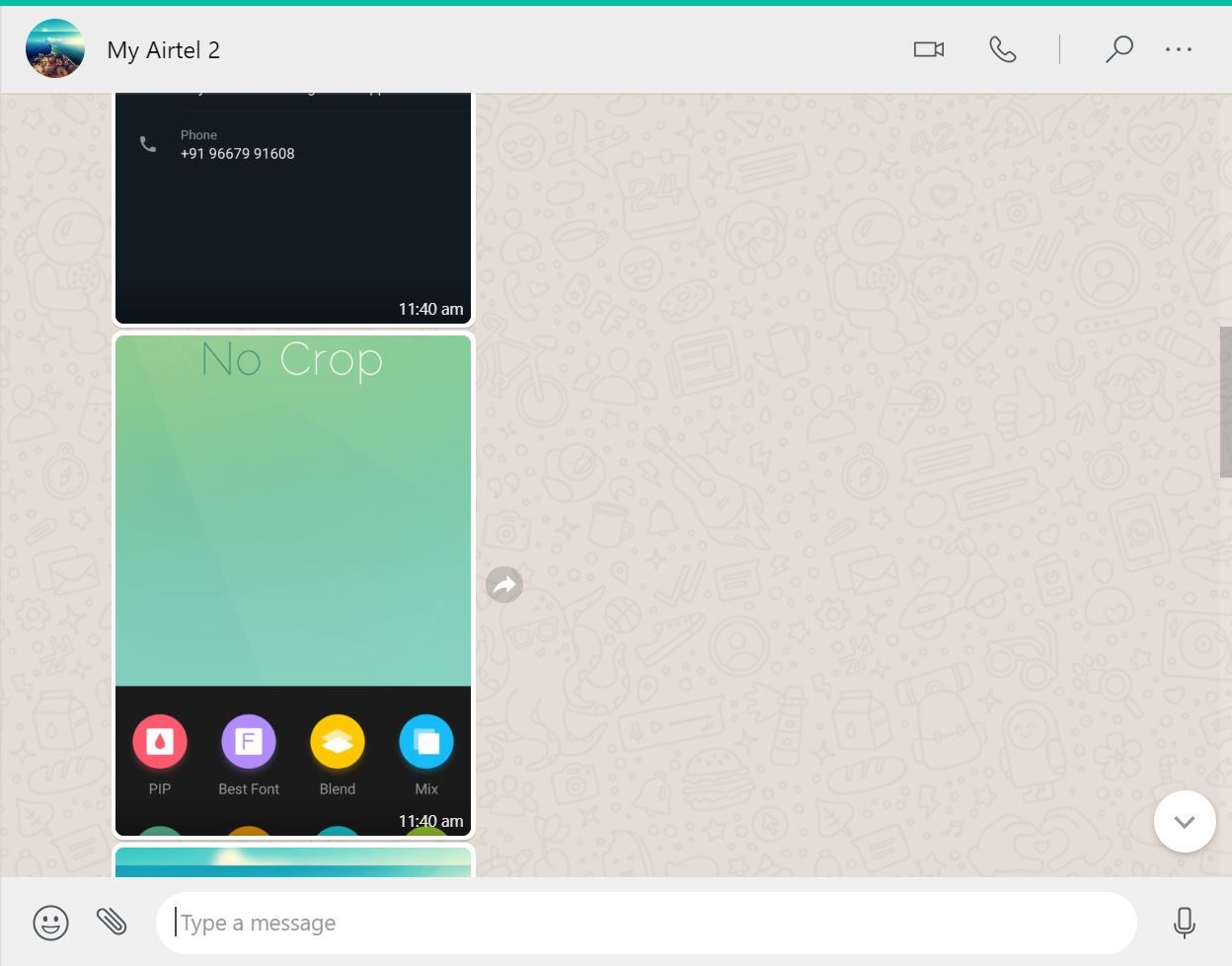The height and width of the screenshot is (966, 1232).
Task: Click the Mix icon in image
Action: 426,742
